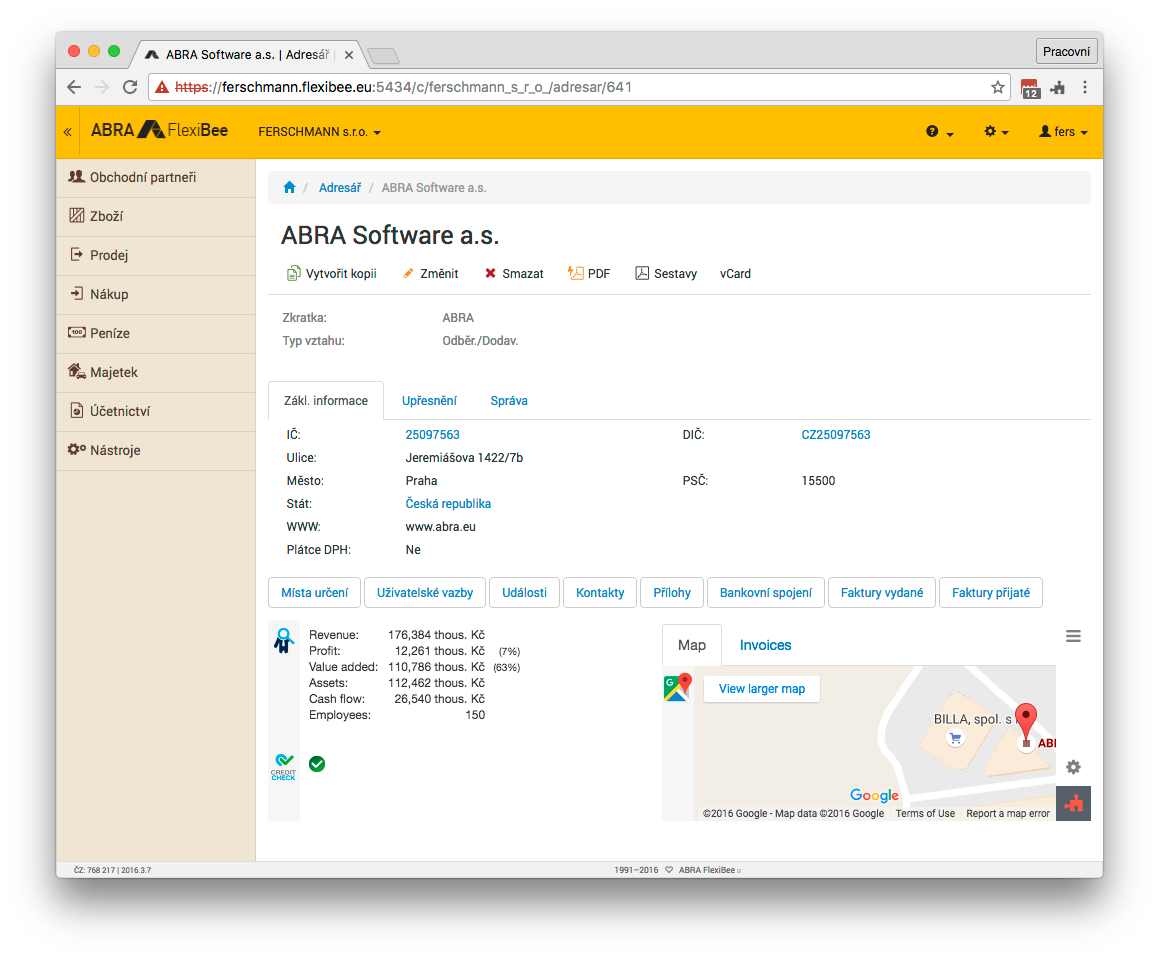The width and height of the screenshot is (1159, 958).
Task: Click the IČ number 25097563 link
Action: click(x=432, y=435)
